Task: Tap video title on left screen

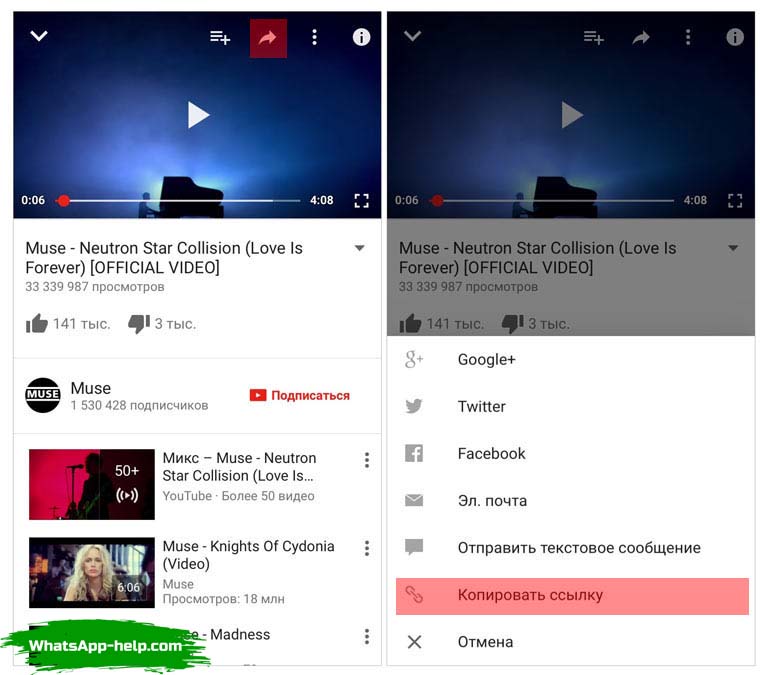Action: click(164, 258)
